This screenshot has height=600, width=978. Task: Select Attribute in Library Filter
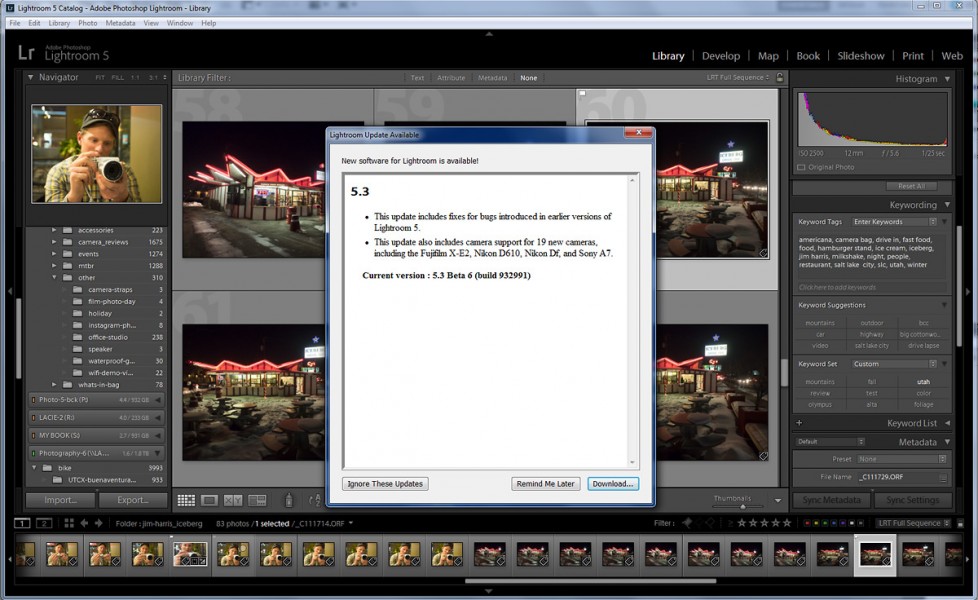451,78
